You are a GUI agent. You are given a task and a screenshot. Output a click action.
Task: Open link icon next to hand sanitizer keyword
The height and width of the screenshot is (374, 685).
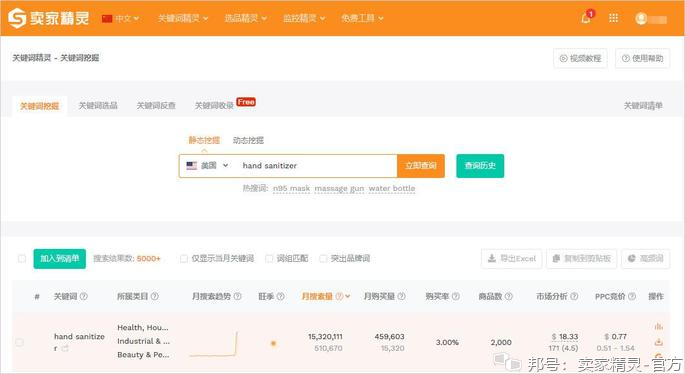coord(65,348)
